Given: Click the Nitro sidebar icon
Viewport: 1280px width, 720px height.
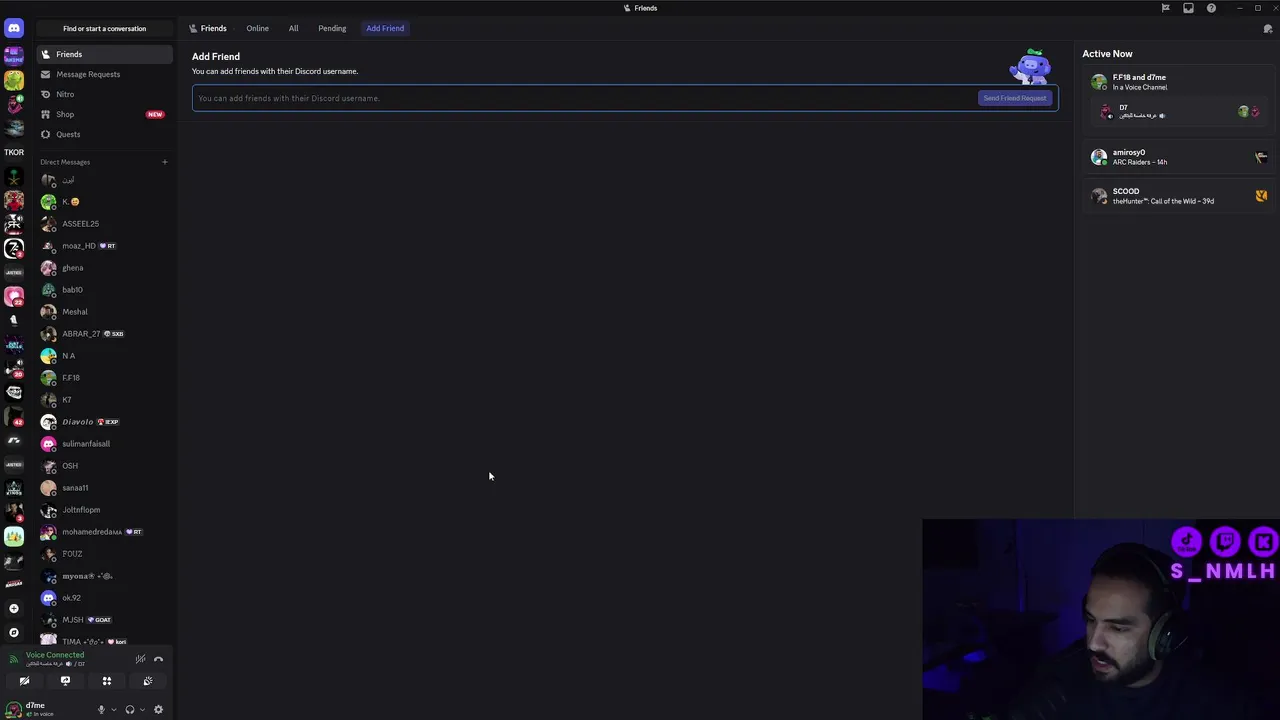Looking at the screenshot, I should tap(45, 94).
